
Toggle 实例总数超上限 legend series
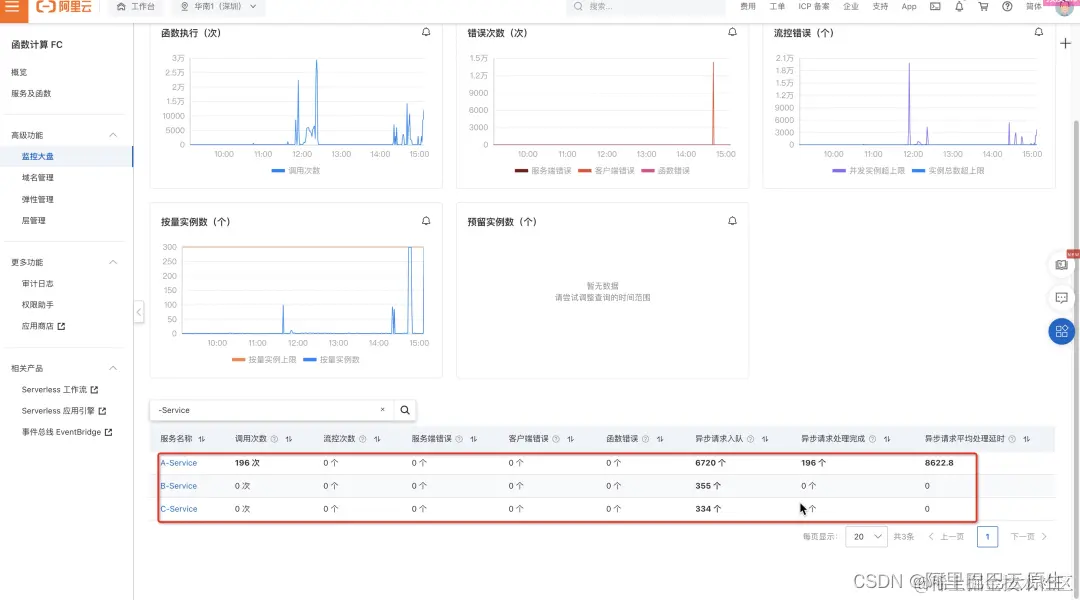click(x=948, y=170)
